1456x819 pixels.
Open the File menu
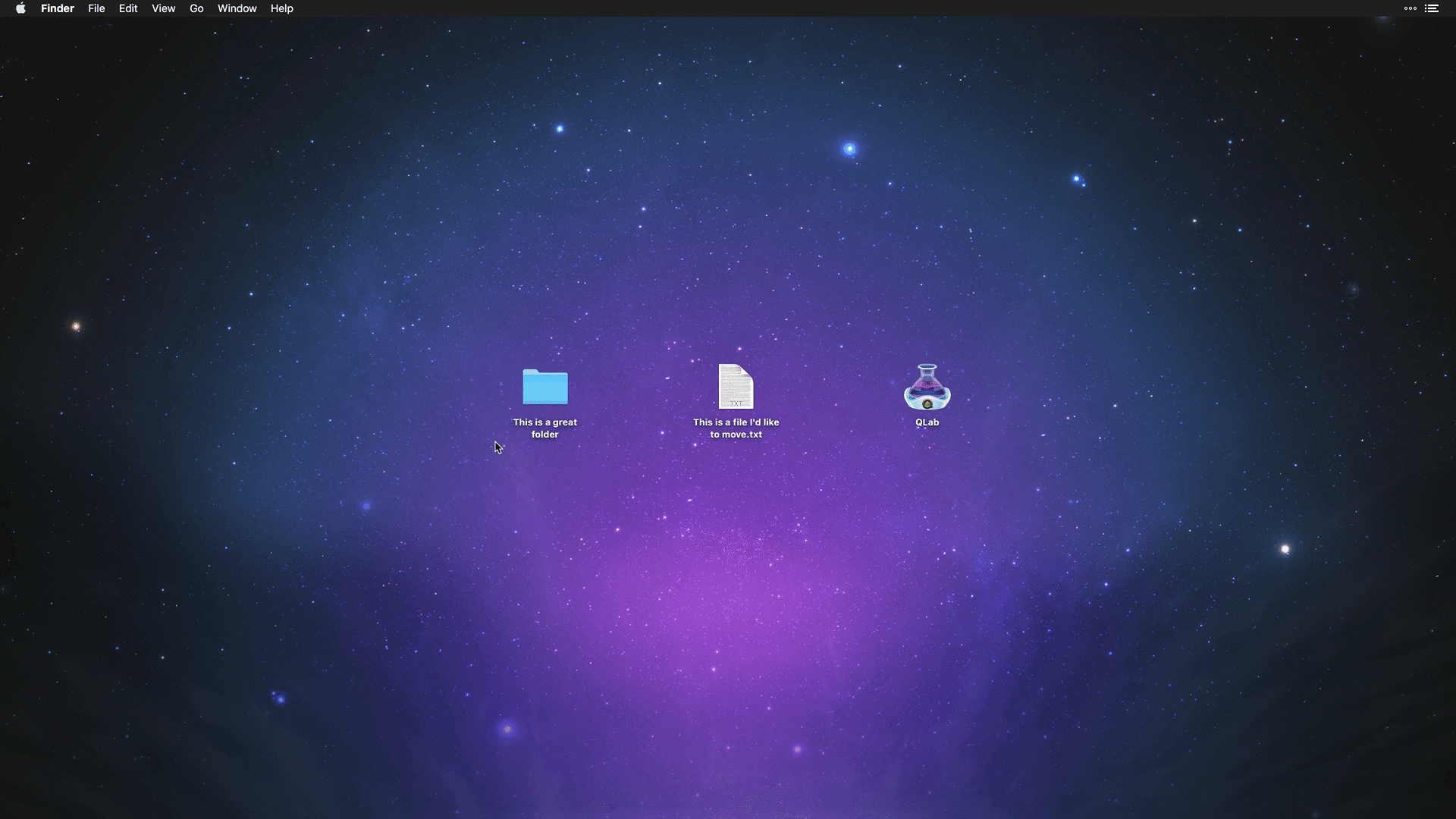(x=96, y=8)
